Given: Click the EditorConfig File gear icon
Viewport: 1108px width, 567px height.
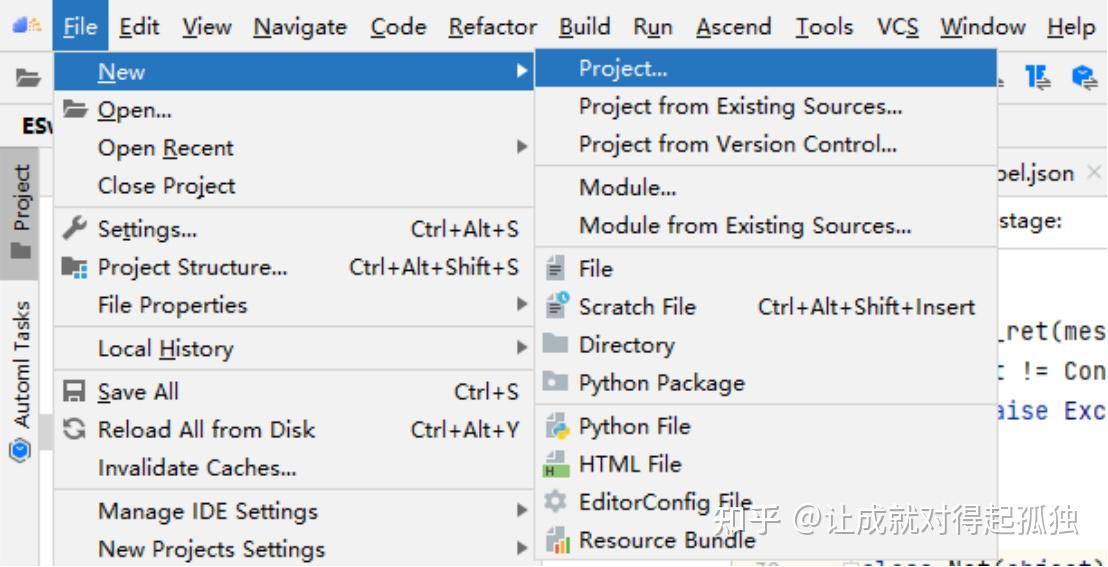Looking at the screenshot, I should (556, 503).
